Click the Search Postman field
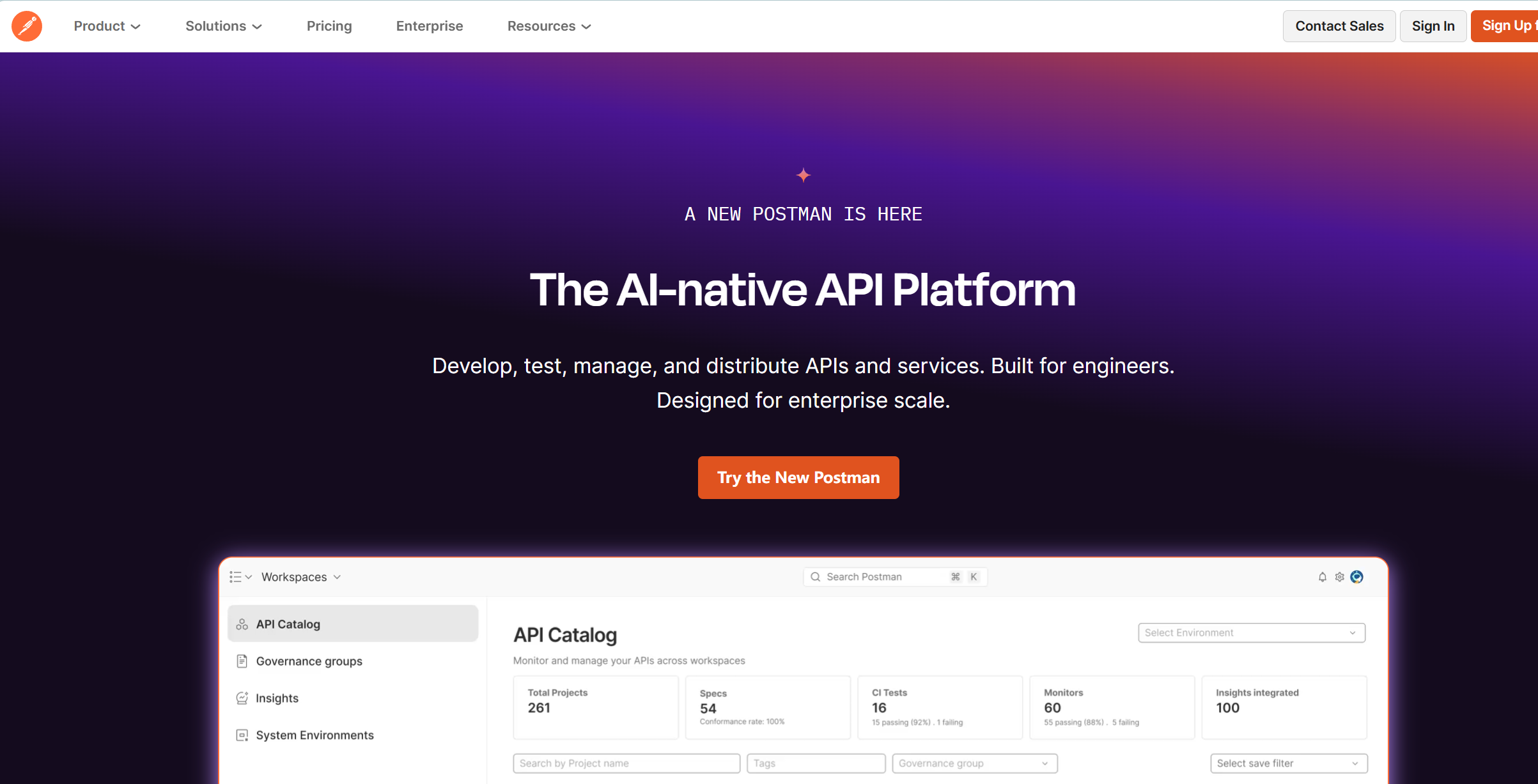Image resolution: width=1538 pixels, height=784 pixels. pyautogui.click(x=896, y=577)
